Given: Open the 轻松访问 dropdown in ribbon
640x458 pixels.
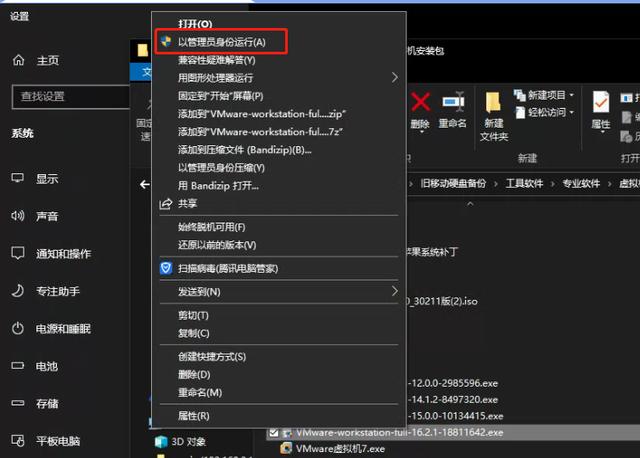Looking at the screenshot, I should [571, 112].
